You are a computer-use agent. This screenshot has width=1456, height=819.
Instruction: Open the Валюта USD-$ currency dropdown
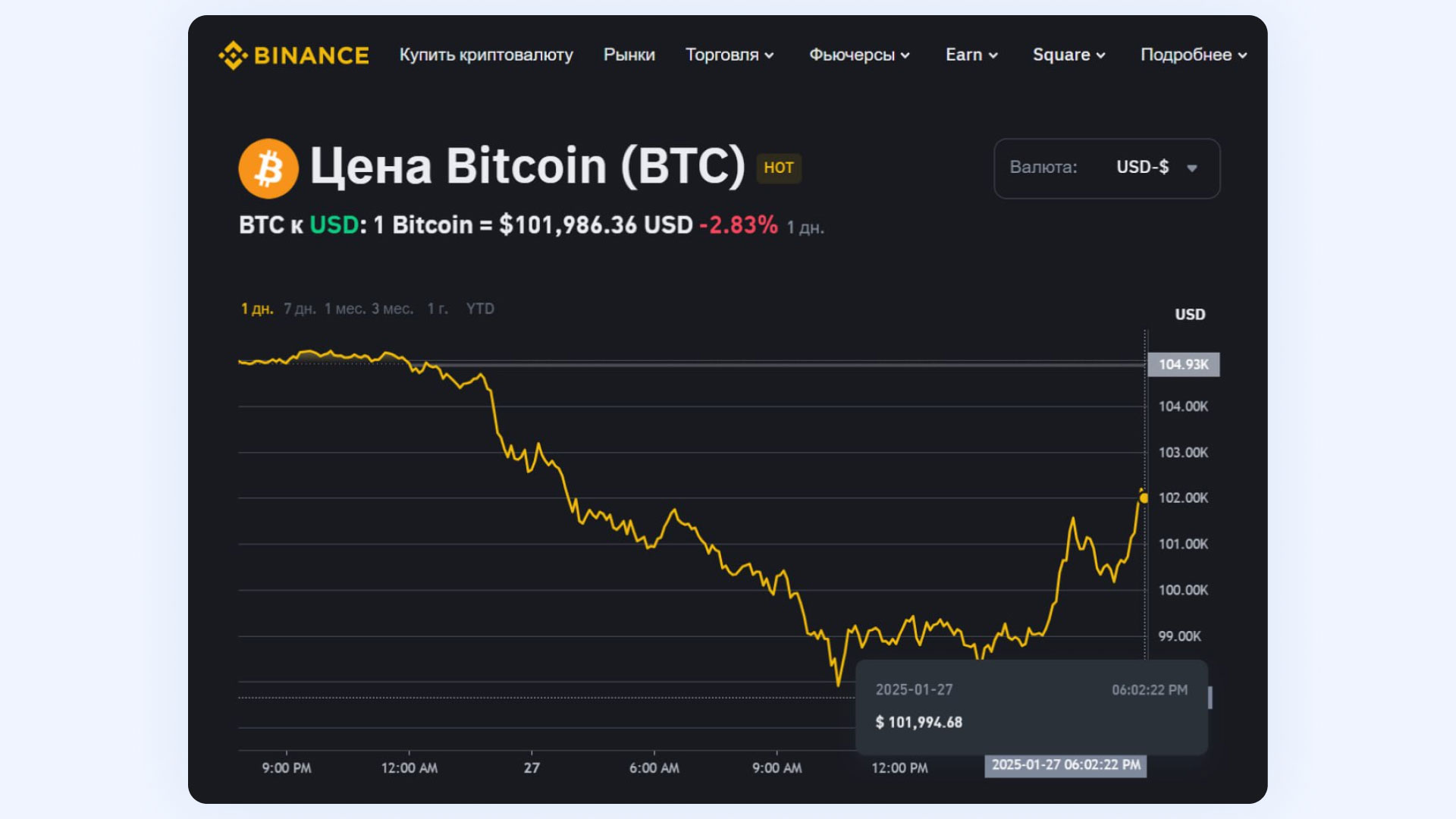(x=1106, y=168)
